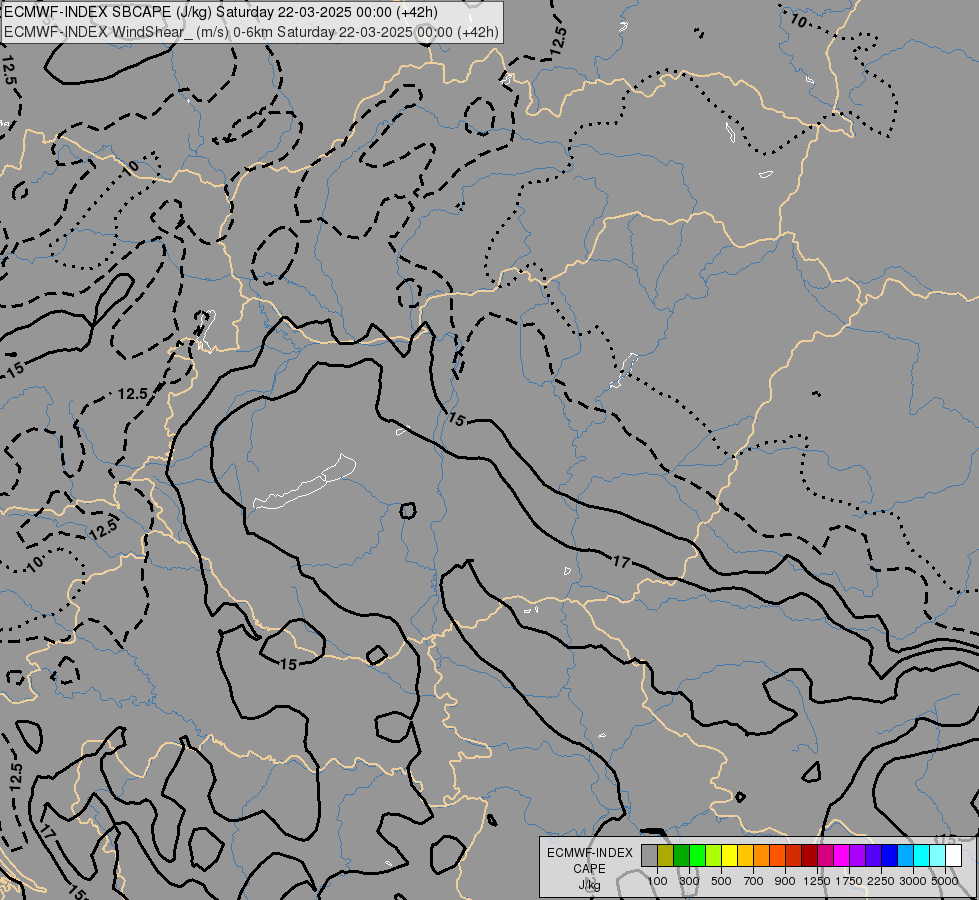Click the Lake Balaton white outline
979x900 pixels.
pyautogui.click(x=305, y=482)
